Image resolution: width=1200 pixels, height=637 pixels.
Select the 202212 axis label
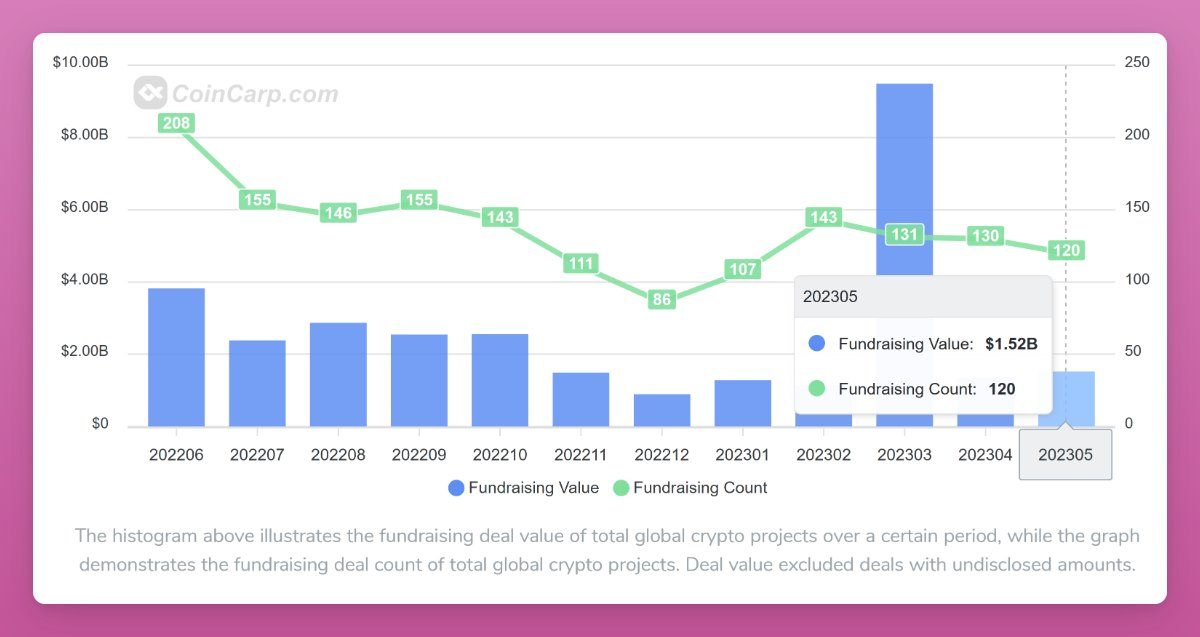click(662, 453)
